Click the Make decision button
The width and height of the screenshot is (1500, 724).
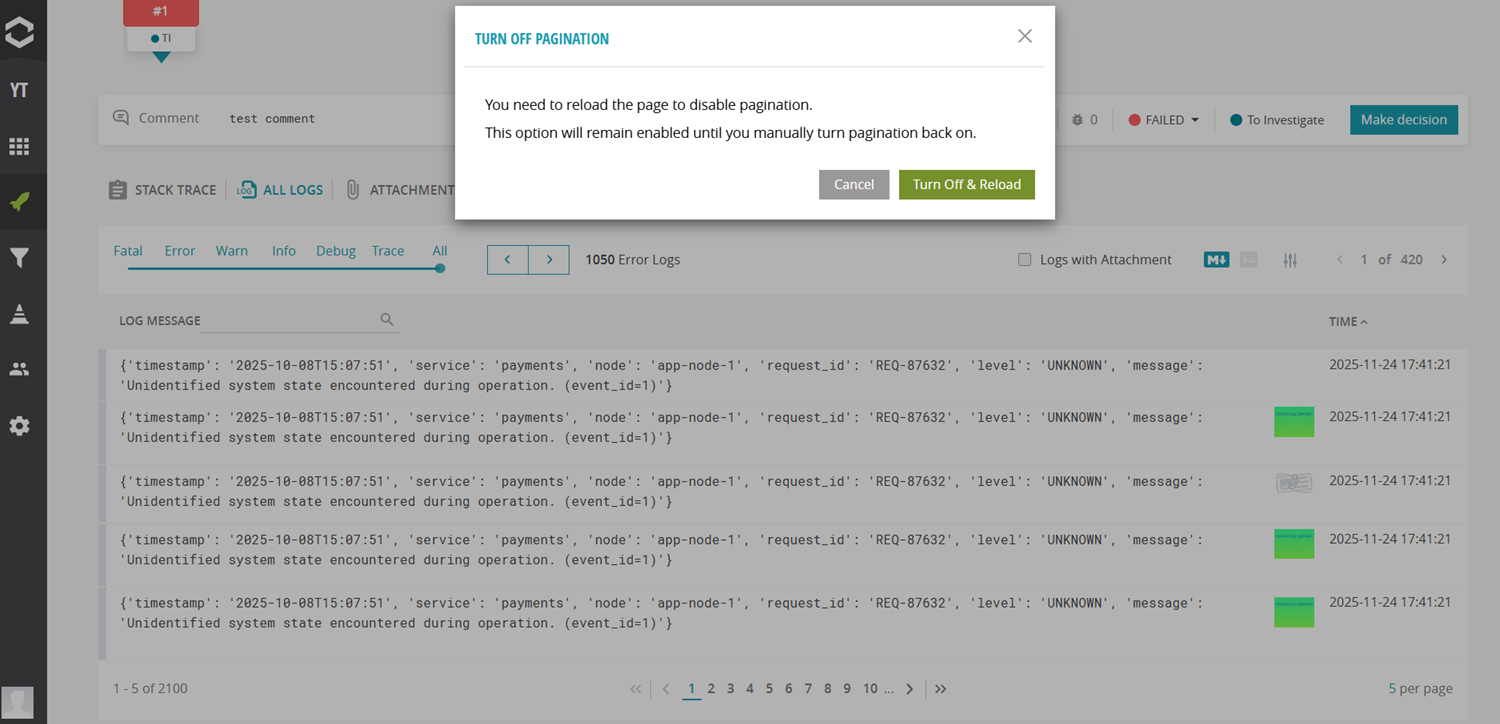1404,119
